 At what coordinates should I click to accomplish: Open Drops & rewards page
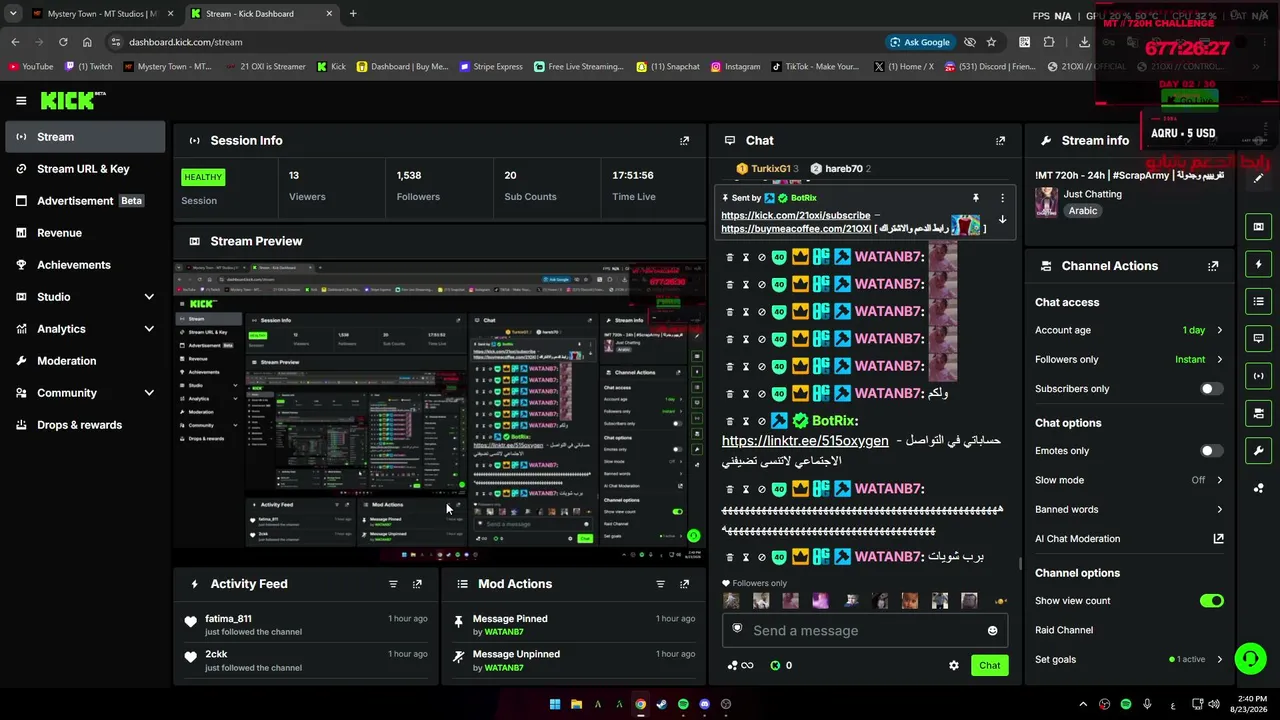[85, 425]
